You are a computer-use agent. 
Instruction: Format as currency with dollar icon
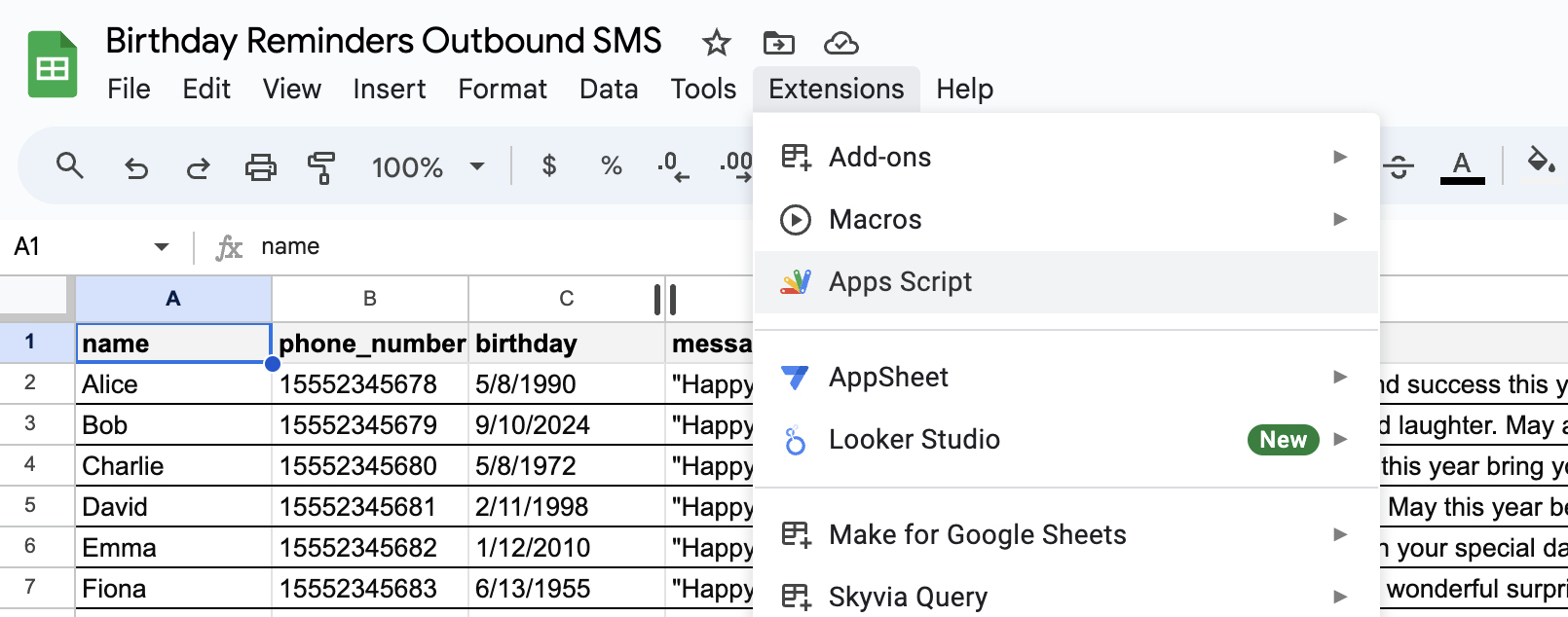coord(549,166)
